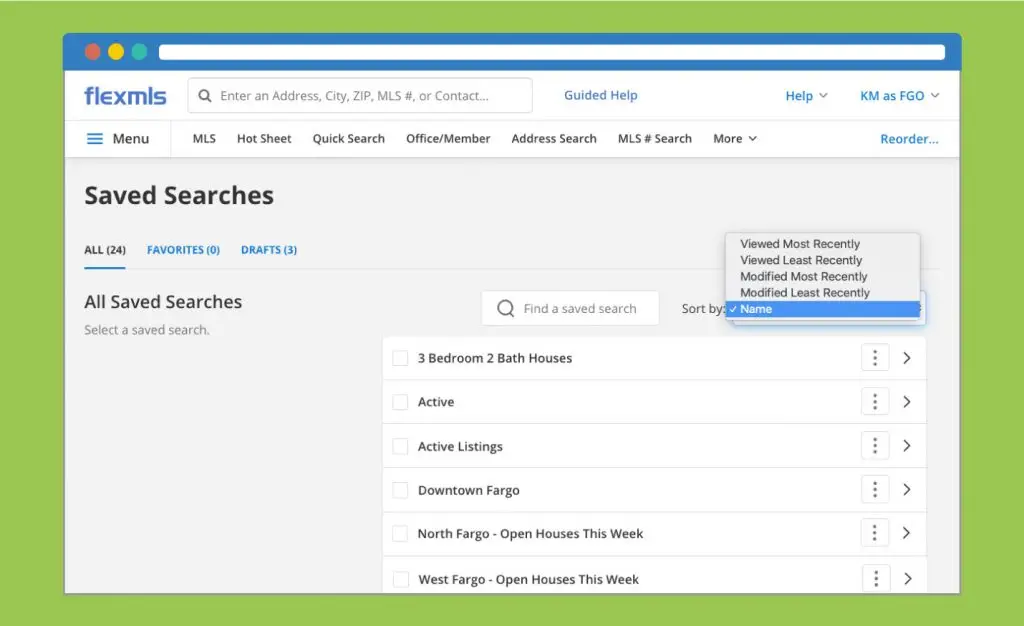Open the three-dot menu for Downtown Fargo
1024x626 pixels.
tap(875, 490)
